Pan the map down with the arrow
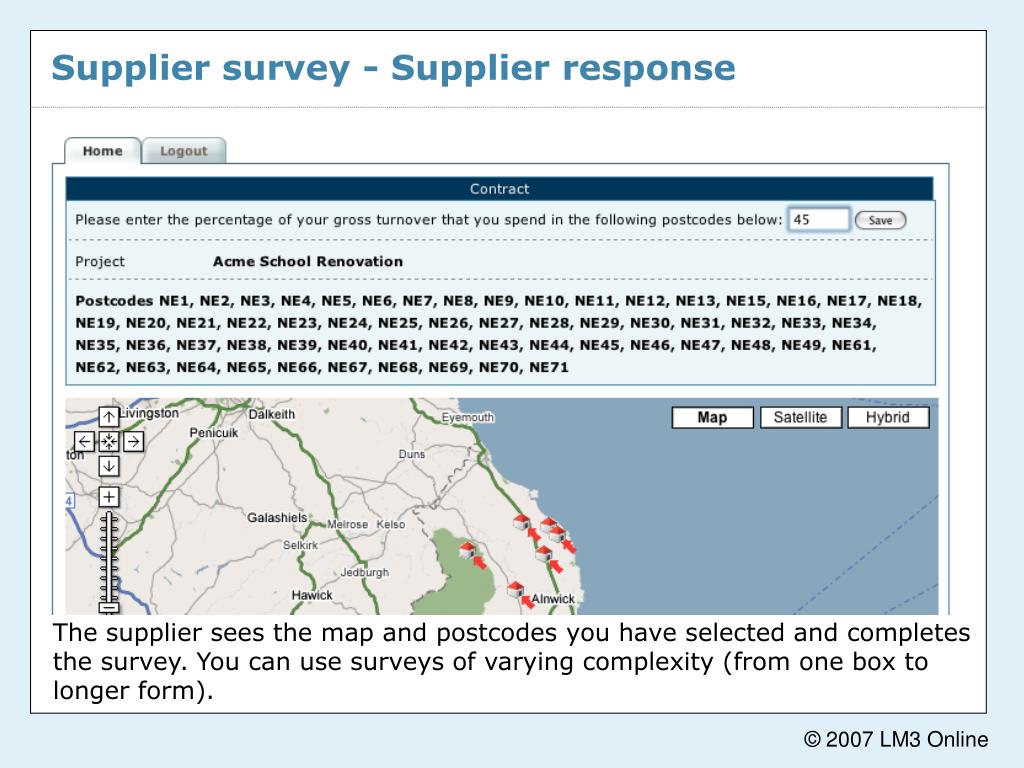Image resolution: width=1024 pixels, height=768 pixels. [109, 466]
